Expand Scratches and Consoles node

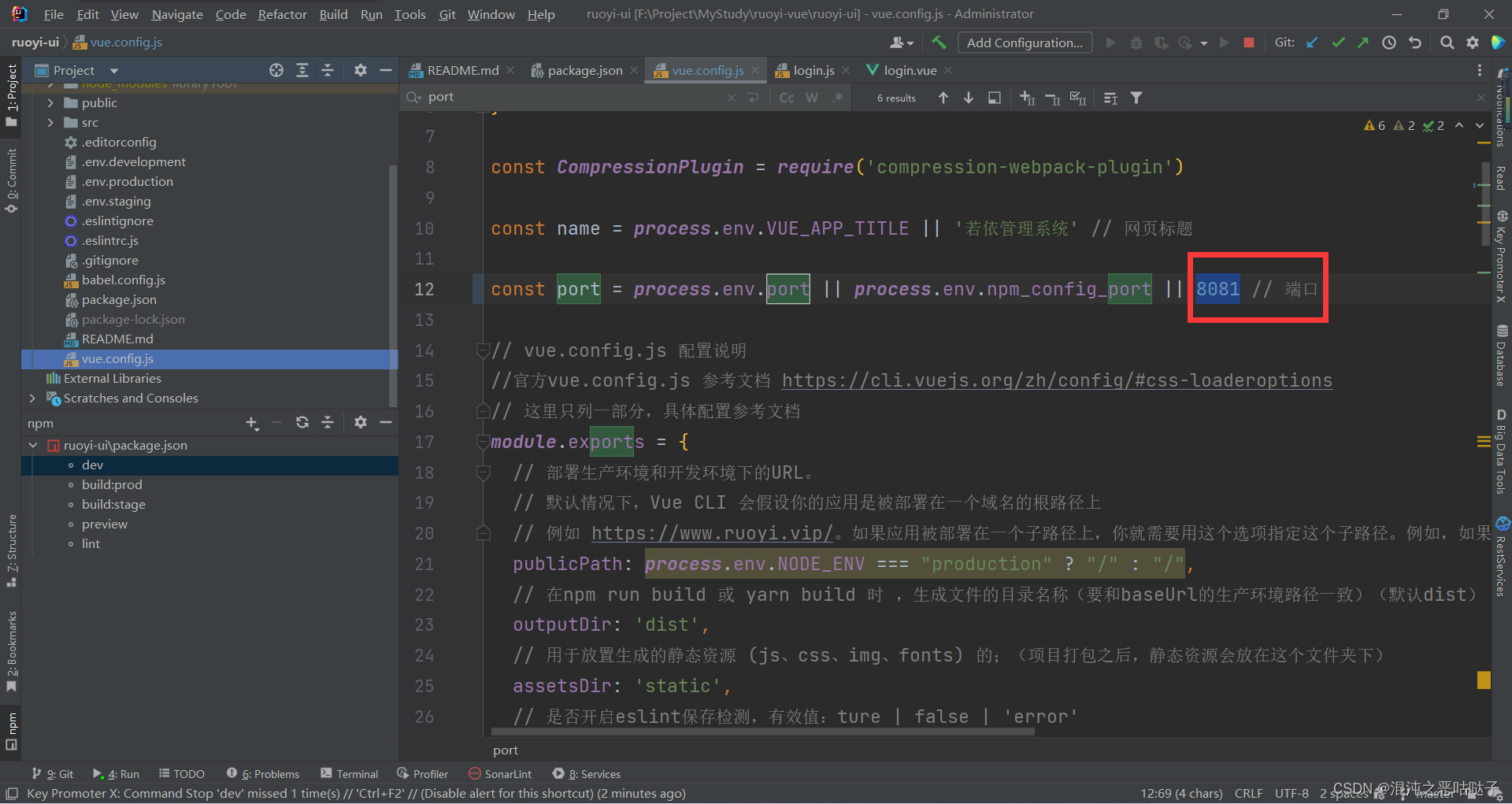coord(32,398)
